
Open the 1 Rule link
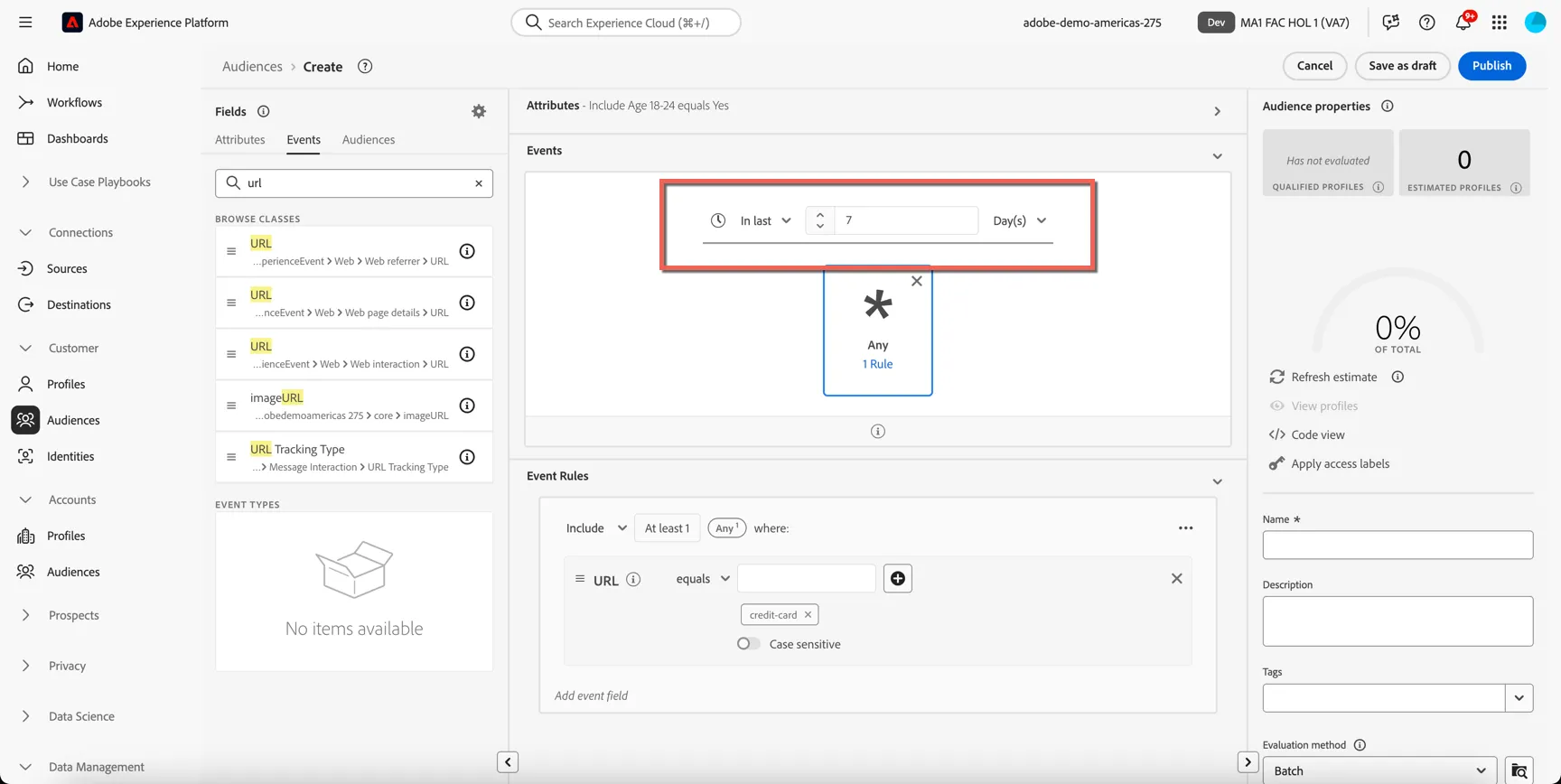(x=877, y=364)
